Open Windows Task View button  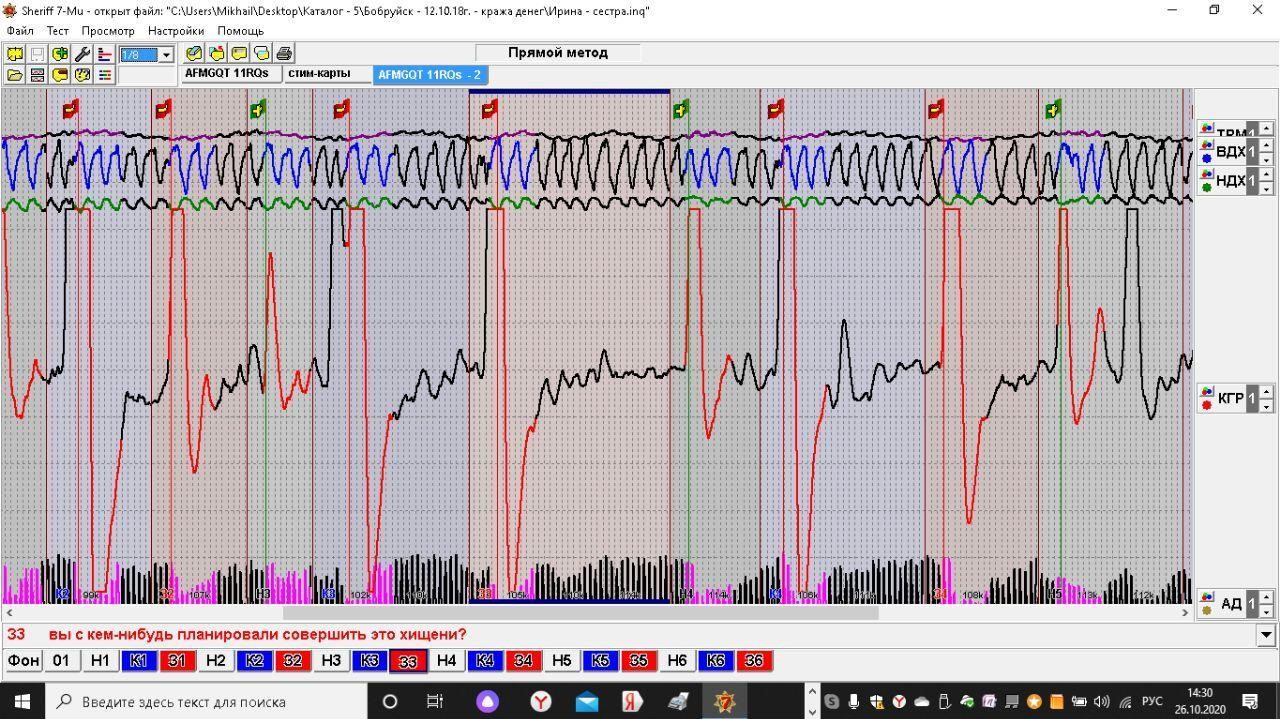435,701
